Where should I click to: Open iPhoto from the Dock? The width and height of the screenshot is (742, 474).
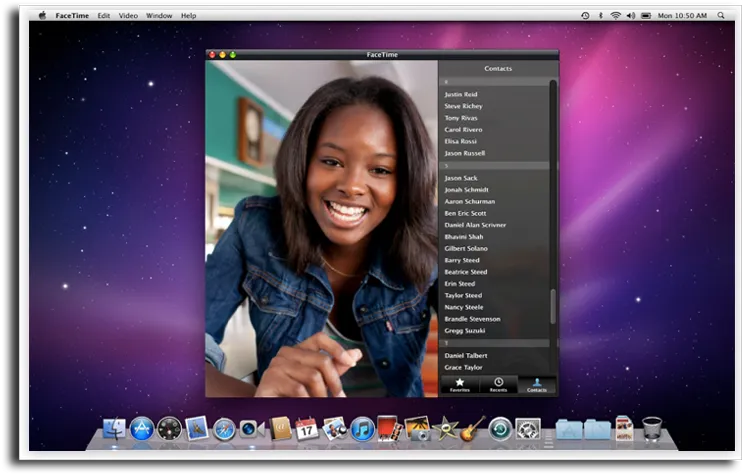click(x=417, y=429)
